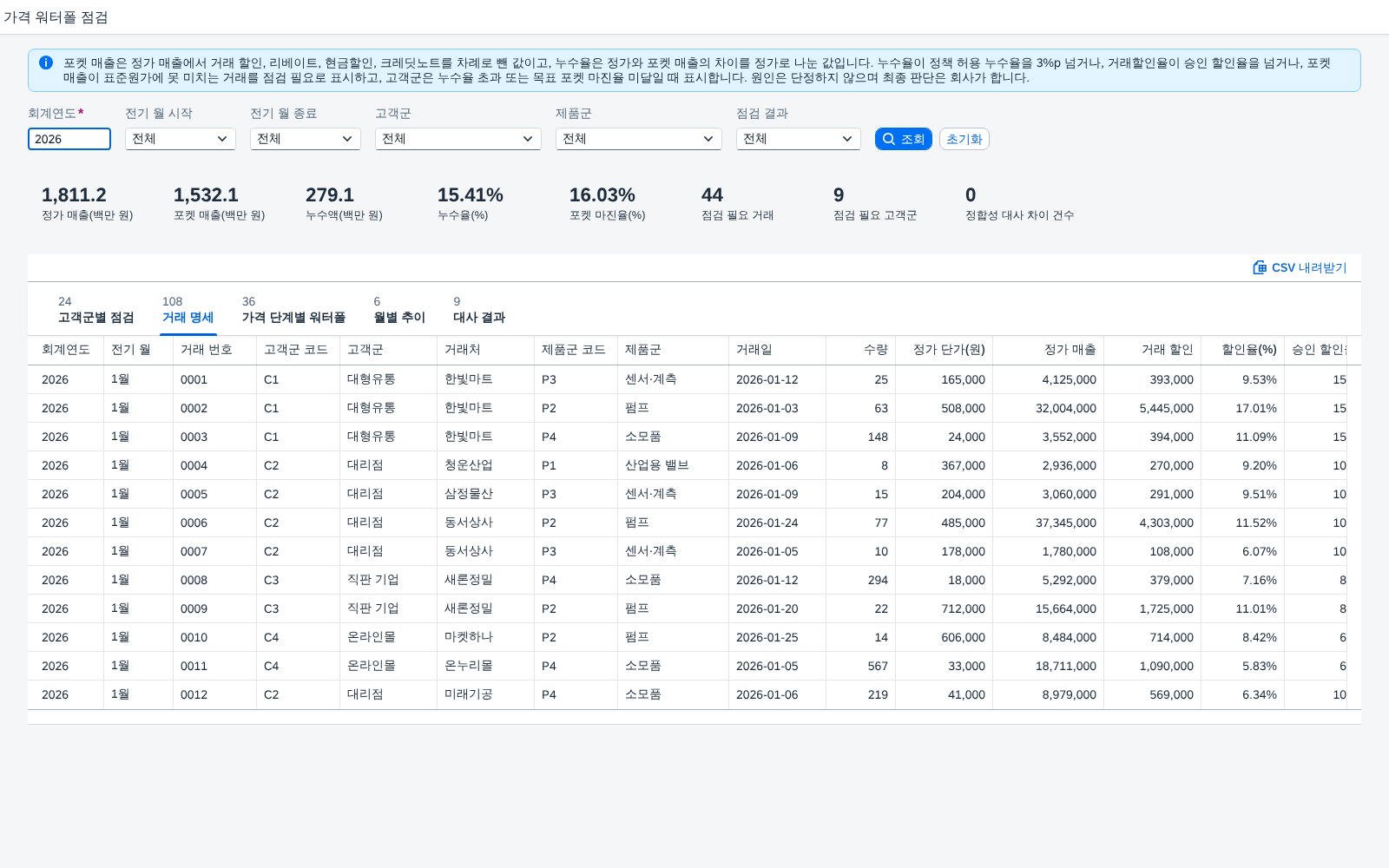Open the 전기 월 시작 dropdown
This screenshot has height=868, width=1389.
(181, 139)
